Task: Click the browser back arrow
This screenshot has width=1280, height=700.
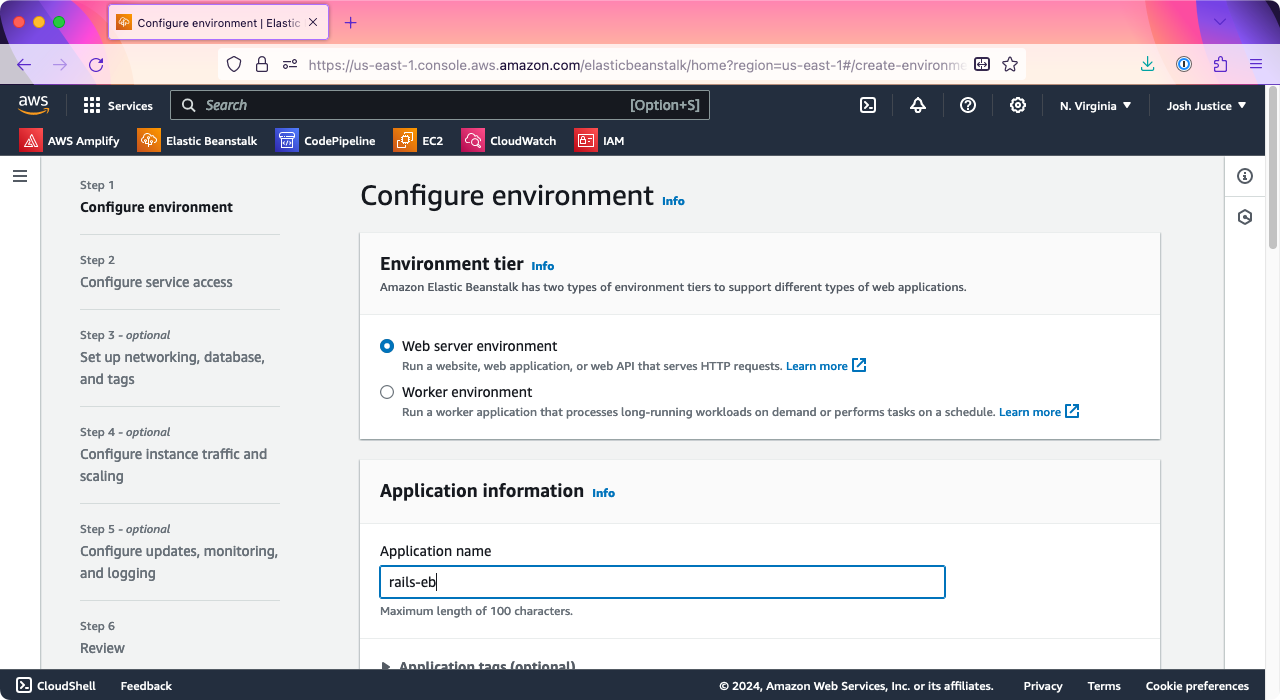Action: 24,65
